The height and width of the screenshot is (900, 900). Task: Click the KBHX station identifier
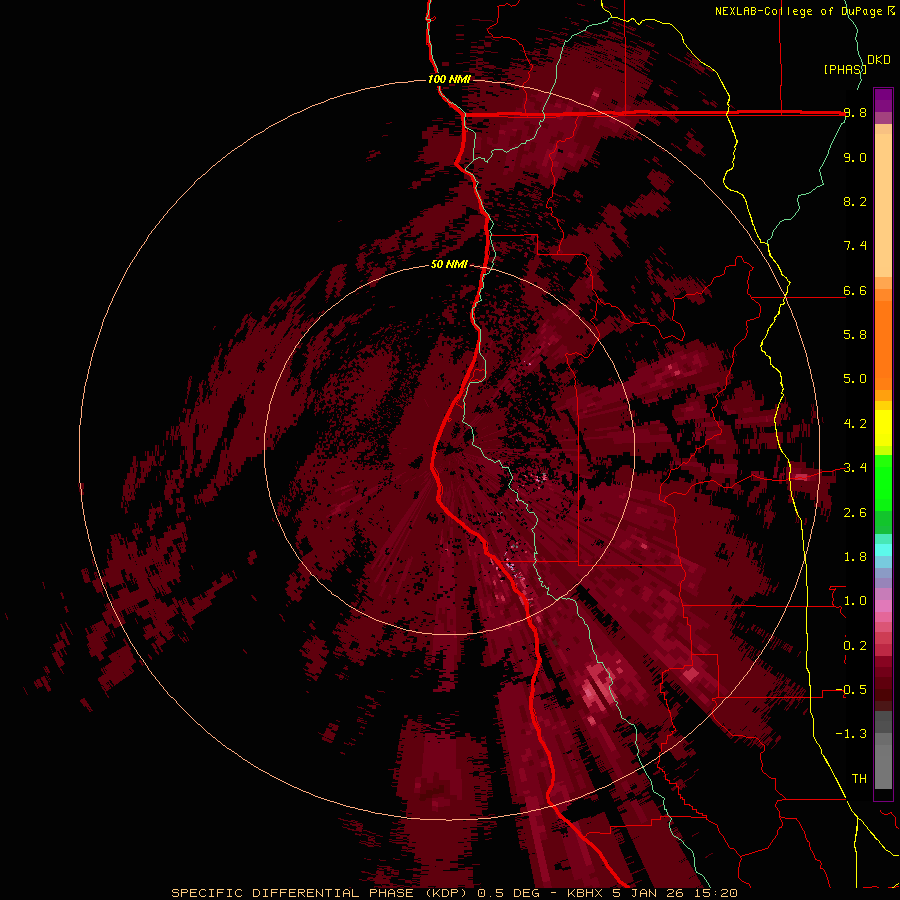(x=585, y=893)
